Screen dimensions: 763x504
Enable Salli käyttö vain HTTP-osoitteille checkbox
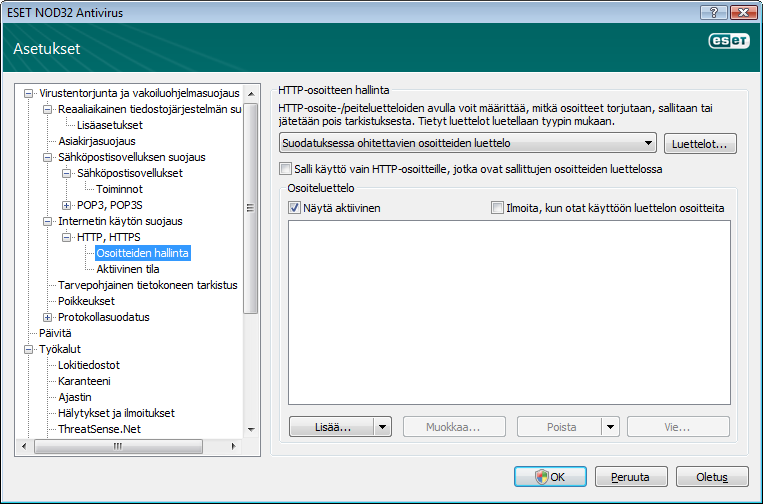[x=285, y=169]
